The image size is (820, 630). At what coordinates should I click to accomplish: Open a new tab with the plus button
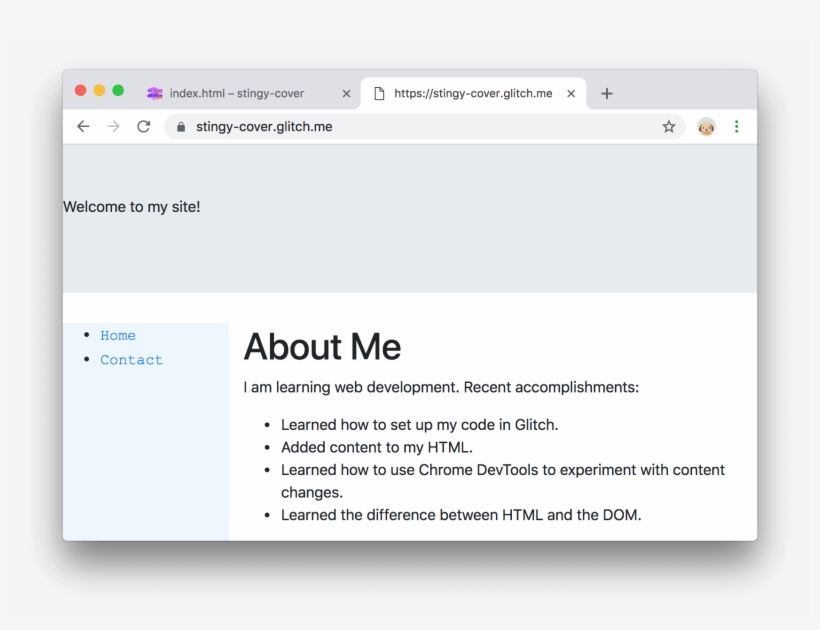[x=606, y=93]
